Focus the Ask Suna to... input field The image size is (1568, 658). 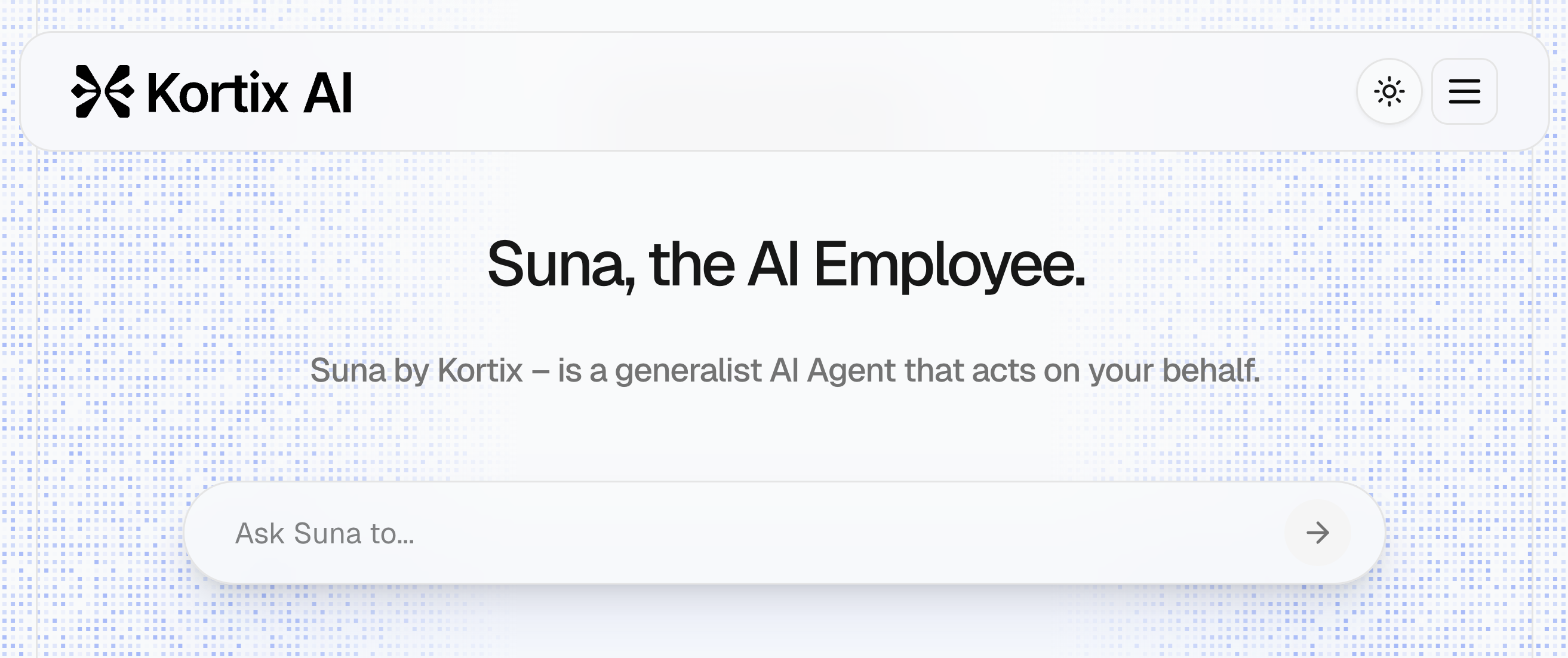(755, 533)
